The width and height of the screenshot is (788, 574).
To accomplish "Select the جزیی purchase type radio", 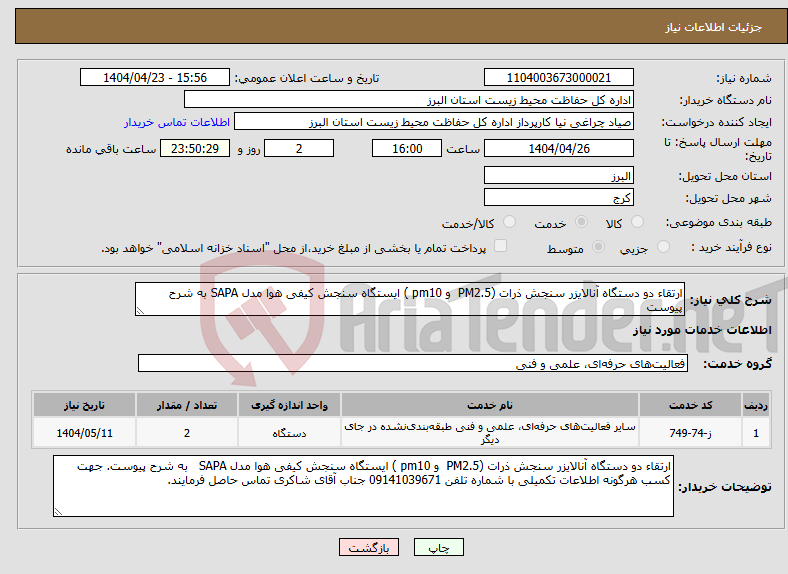I will (x=663, y=247).
